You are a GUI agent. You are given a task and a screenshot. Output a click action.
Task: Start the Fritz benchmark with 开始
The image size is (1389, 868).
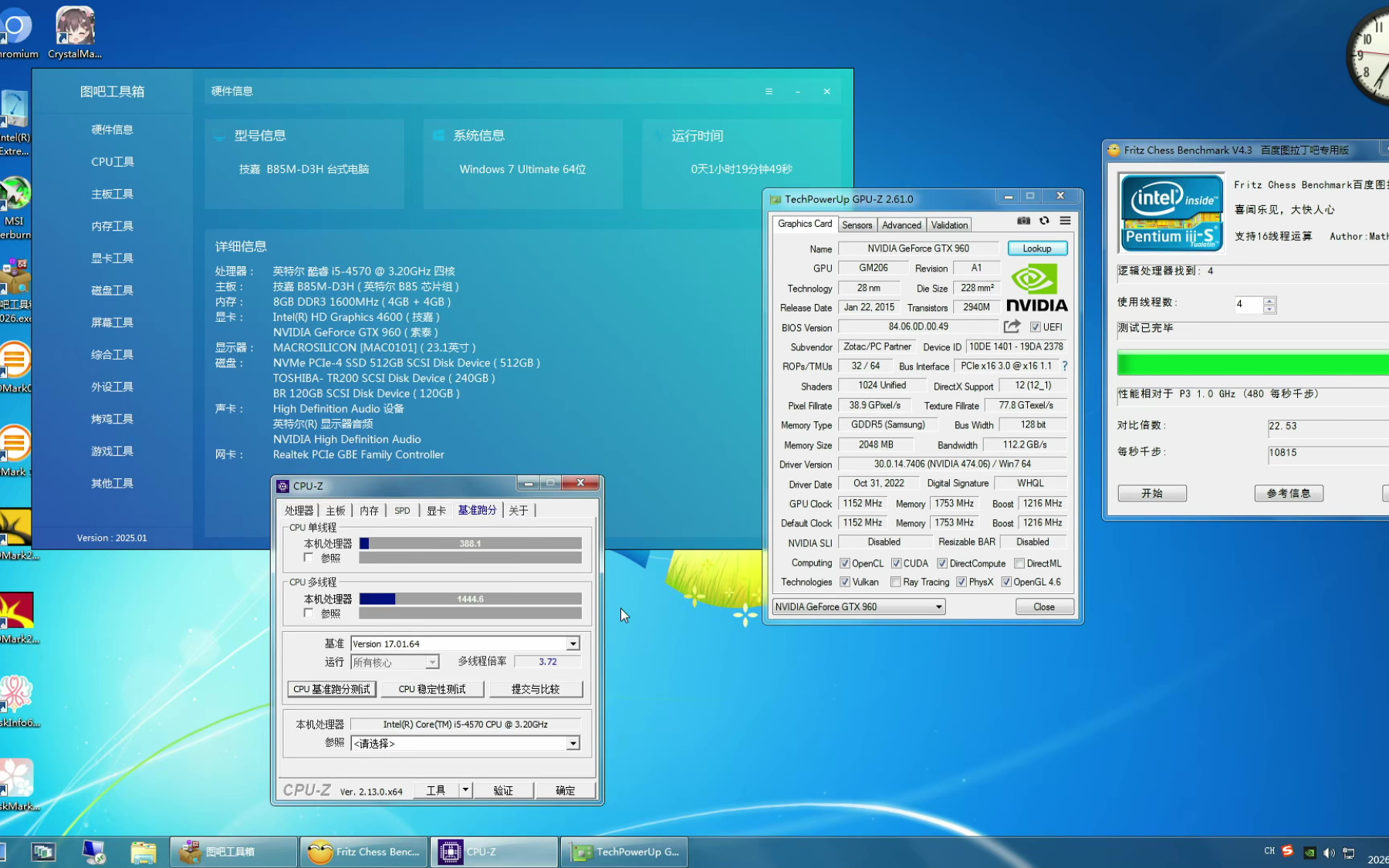(x=1152, y=493)
